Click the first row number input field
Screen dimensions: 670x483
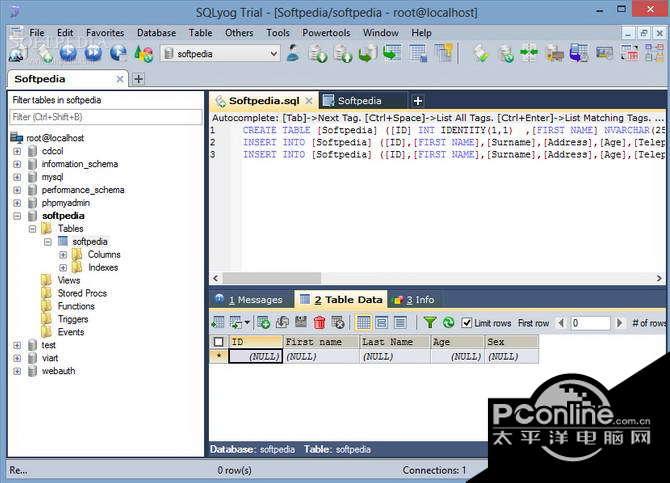tap(591, 323)
